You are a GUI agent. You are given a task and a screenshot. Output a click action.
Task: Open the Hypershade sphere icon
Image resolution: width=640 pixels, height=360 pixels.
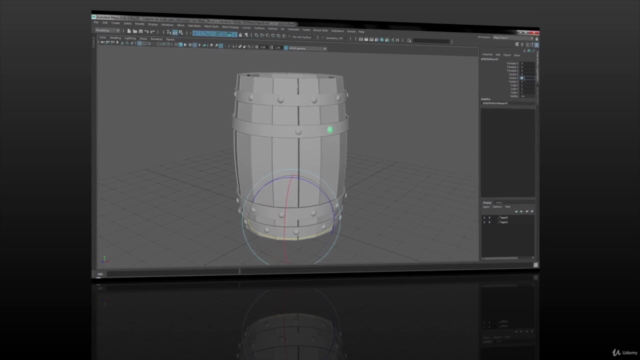click(x=382, y=40)
